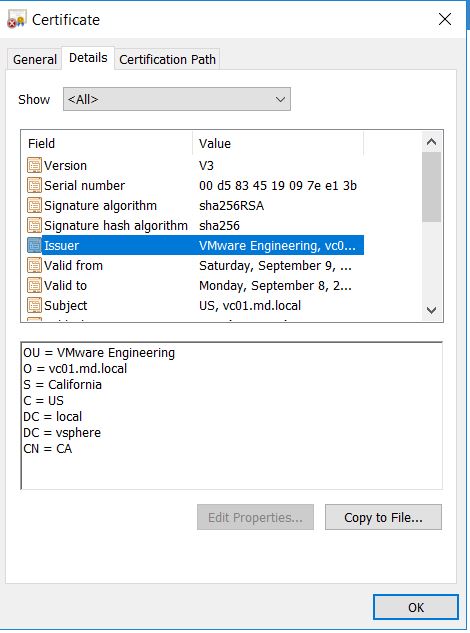The image size is (470, 633).
Task: Click the Value column header
Action: tap(278, 143)
